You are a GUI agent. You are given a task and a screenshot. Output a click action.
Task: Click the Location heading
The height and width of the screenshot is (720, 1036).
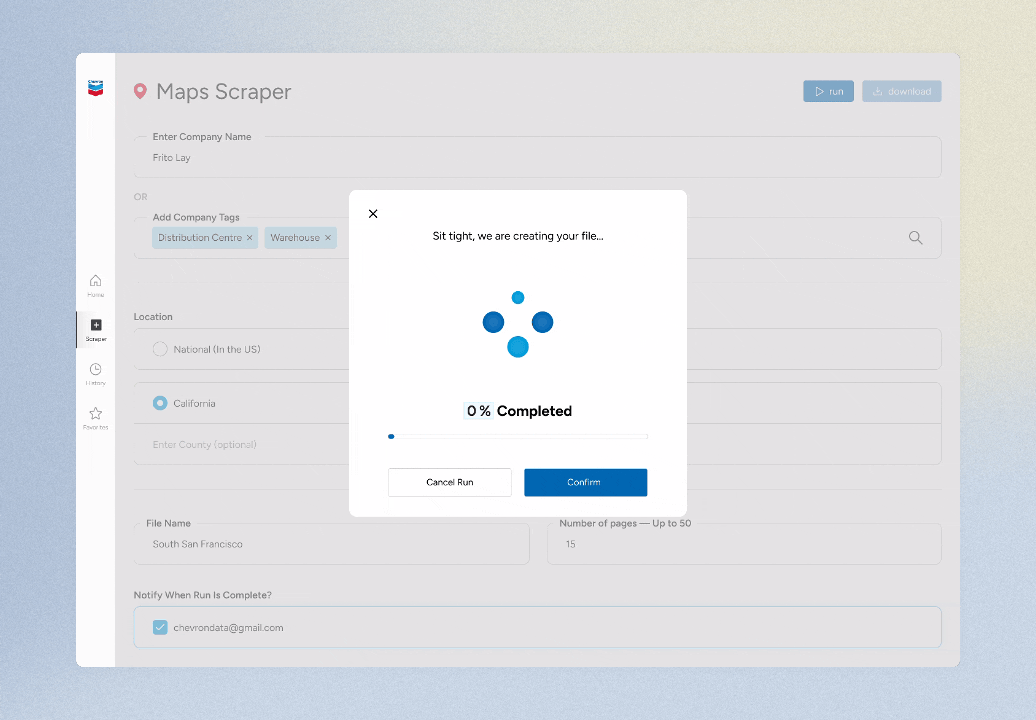pos(153,316)
